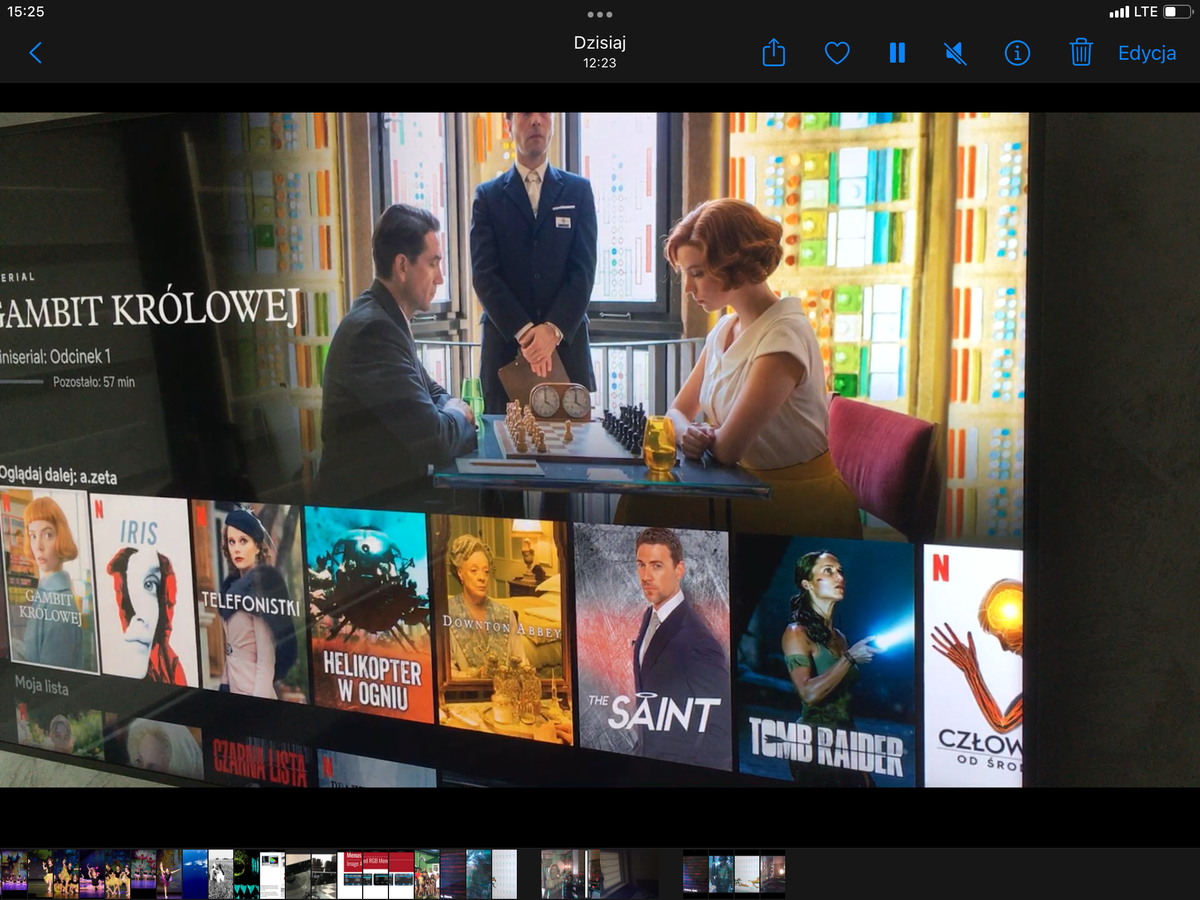Go back using the left chevron
This screenshot has height=900, width=1200.
point(36,53)
